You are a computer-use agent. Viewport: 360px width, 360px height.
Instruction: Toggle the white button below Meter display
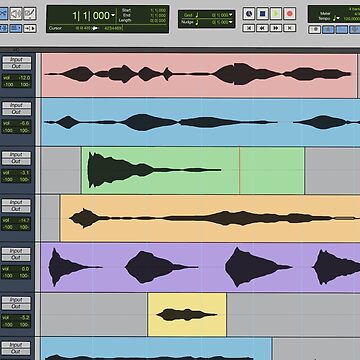pyautogui.click(x=314, y=30)
